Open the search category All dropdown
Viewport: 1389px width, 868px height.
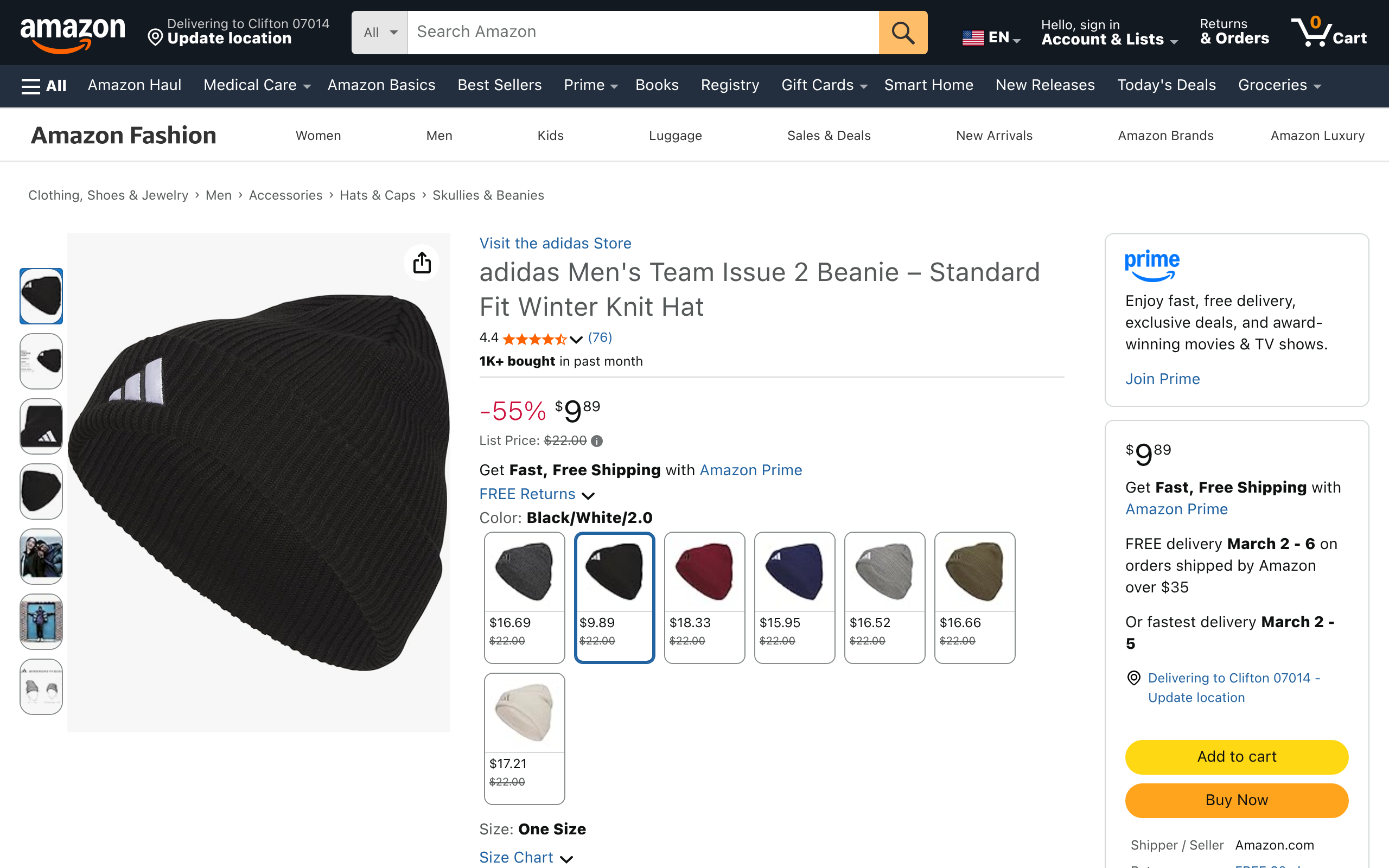point(379,33)
